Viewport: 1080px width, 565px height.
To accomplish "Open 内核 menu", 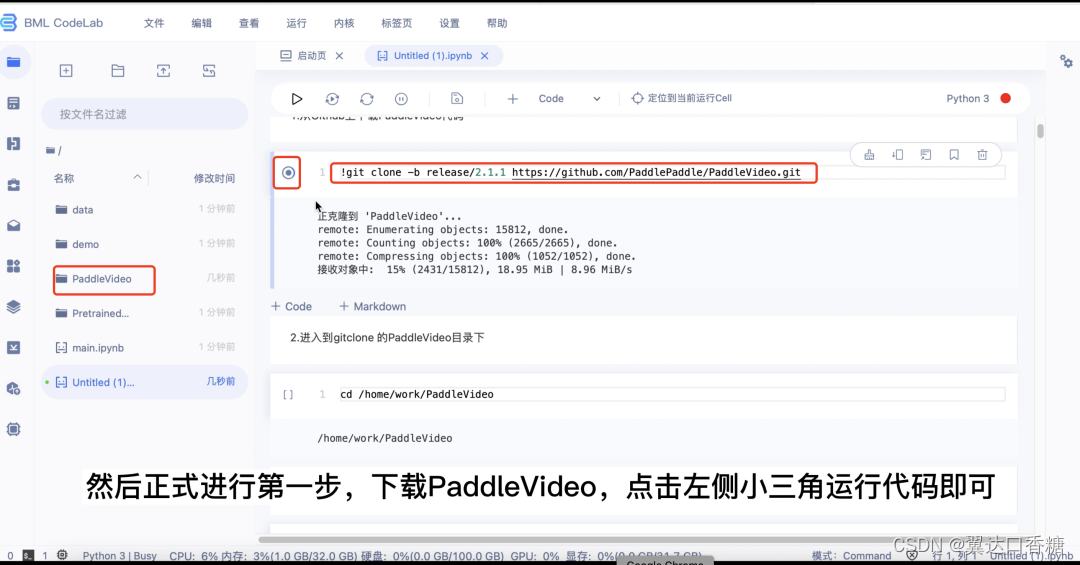I will (344, 23).
